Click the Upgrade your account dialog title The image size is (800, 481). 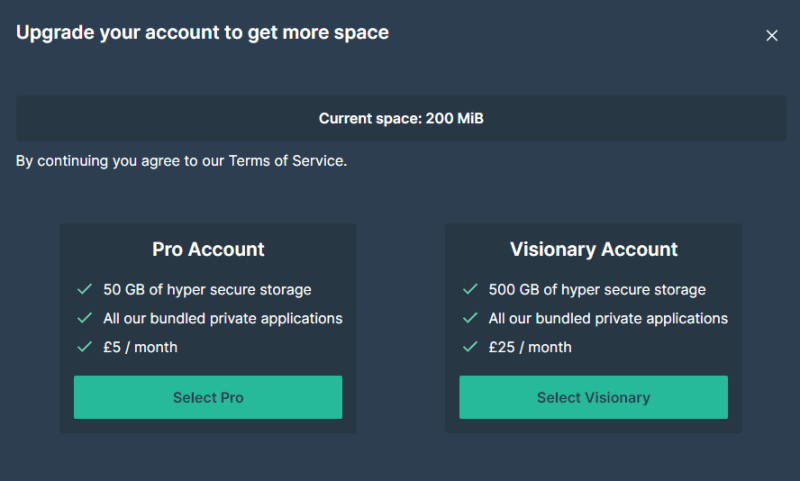[x=202, y=32]
